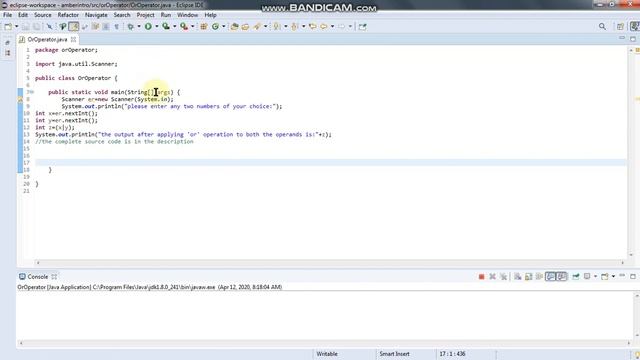Toggle the console Word Wrap button
Image resolution: width=640 pixels, height=360 pixels.
pyautogui.click(x=539, y=277)
